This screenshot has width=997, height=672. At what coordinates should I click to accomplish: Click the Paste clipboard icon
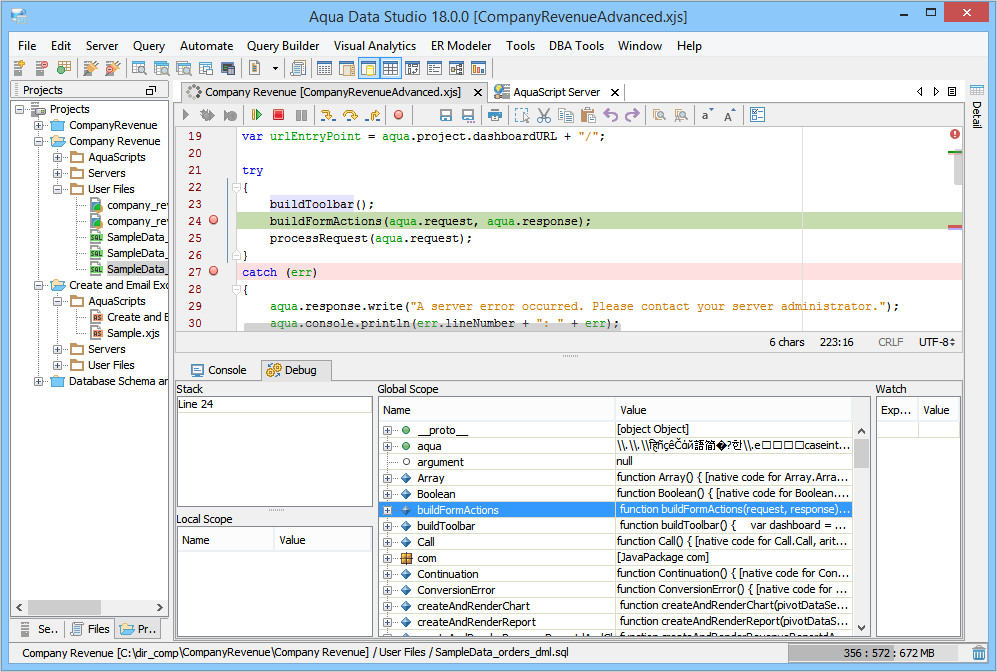(x=588, y=115)
